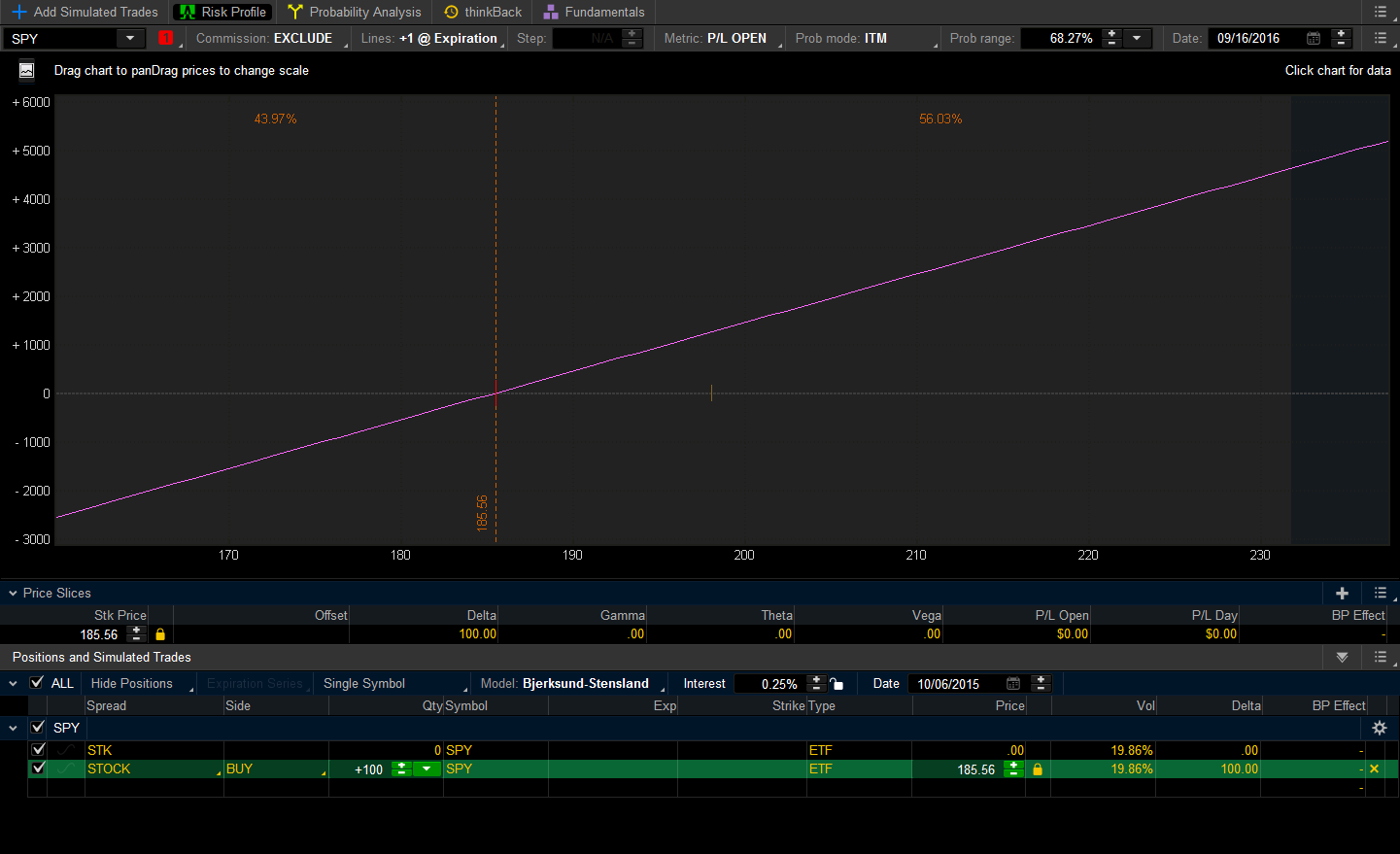Switch to the Probability Analysis tab
The image size is (1400, 854).
click(354, 12)
